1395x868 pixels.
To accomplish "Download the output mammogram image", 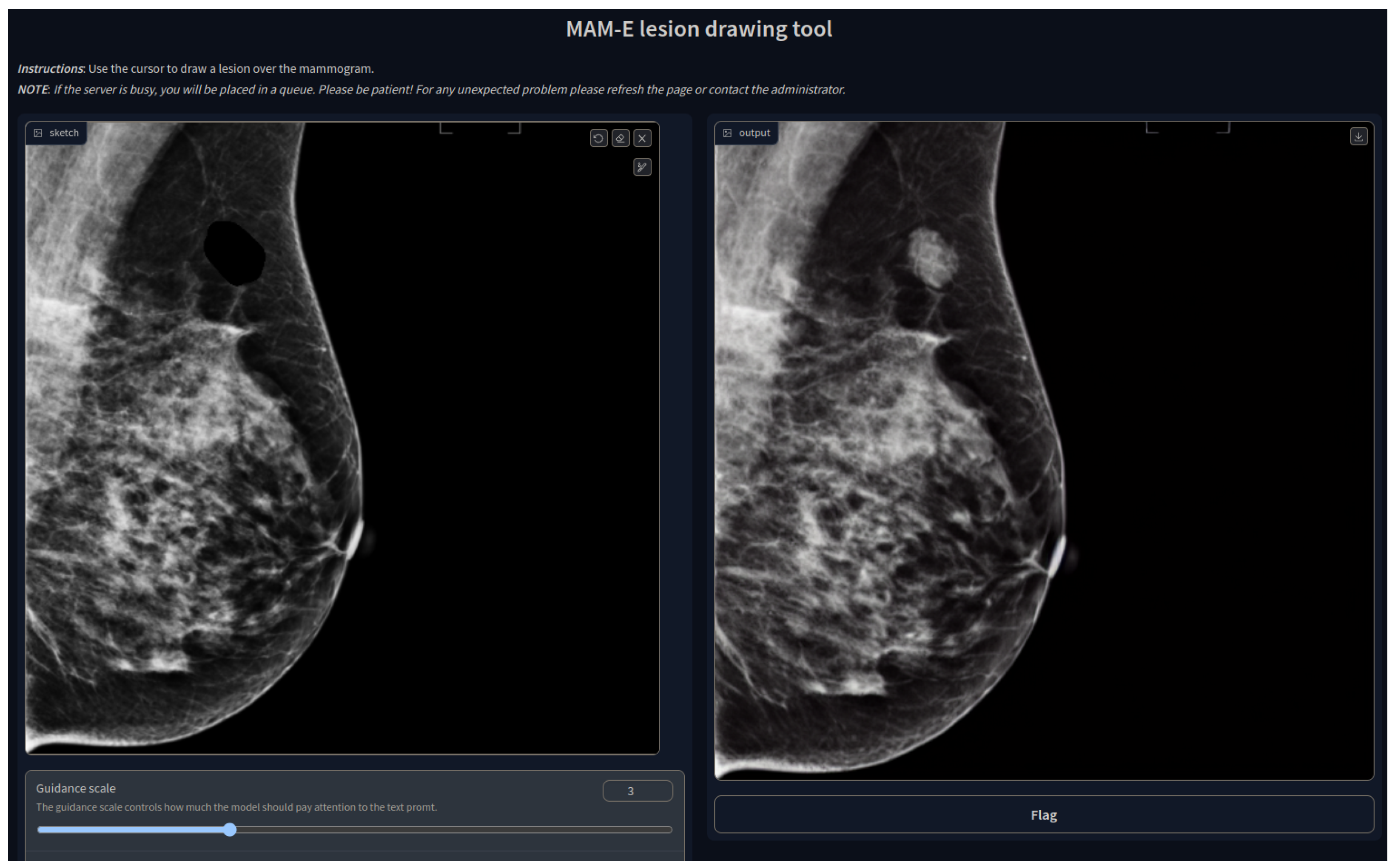I will click(x=1358, y=136).
